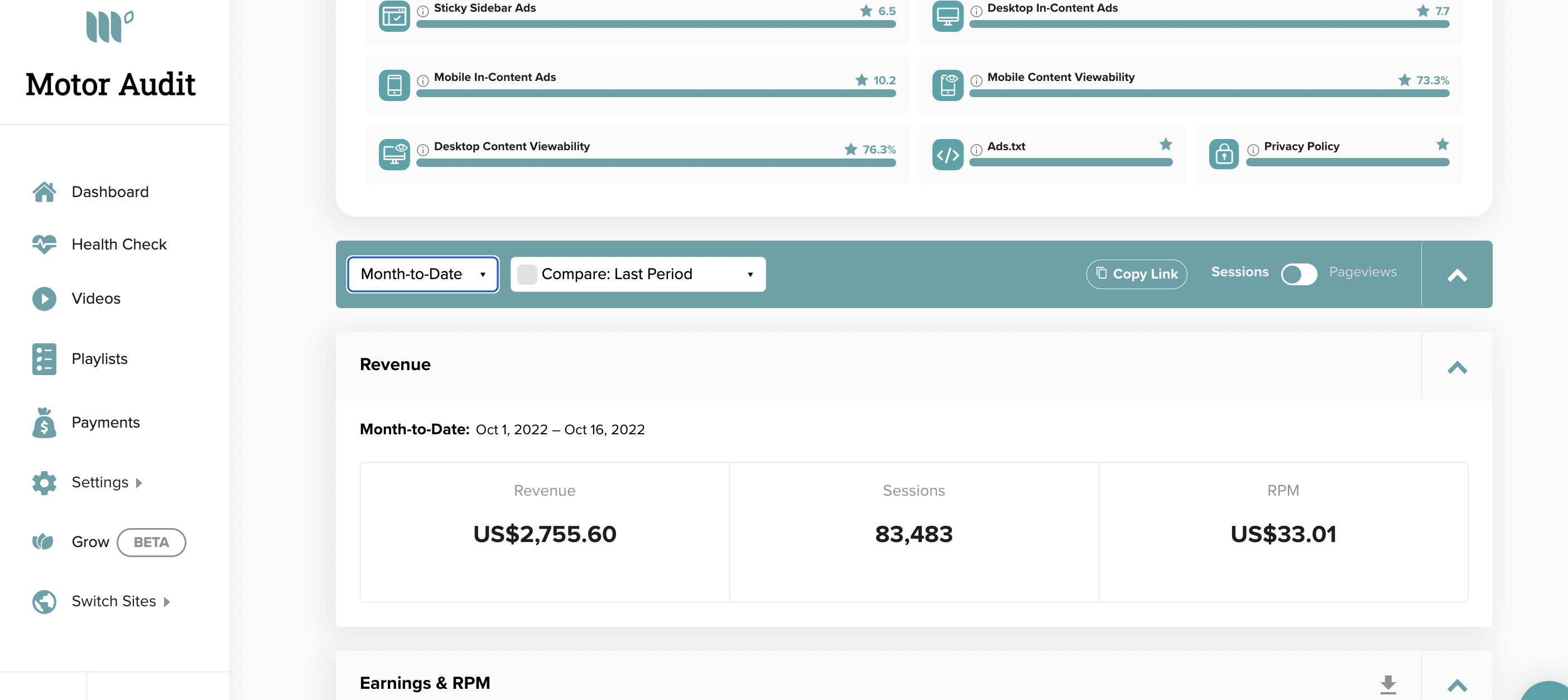
Task: Click info icon beside Desktop Content Viewability
Action: point(422,150)
